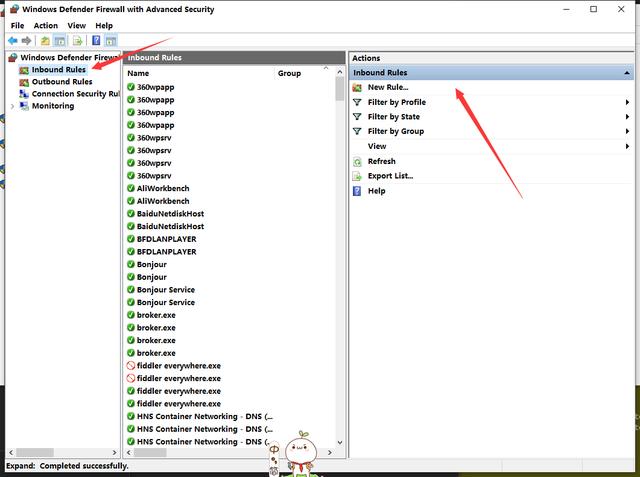Select the first BaiduNetdiskHost rule
The image size is (640, 477).
[x=170, y=213]
